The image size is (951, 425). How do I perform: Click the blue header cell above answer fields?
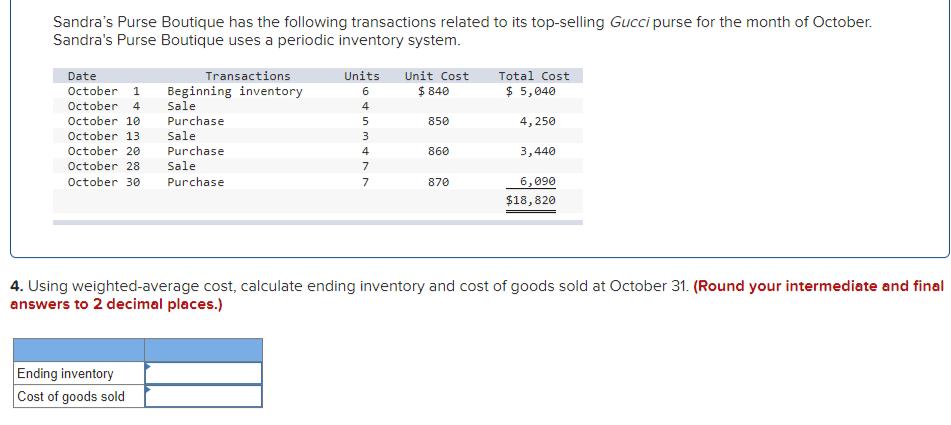click(x=204, y=349)
